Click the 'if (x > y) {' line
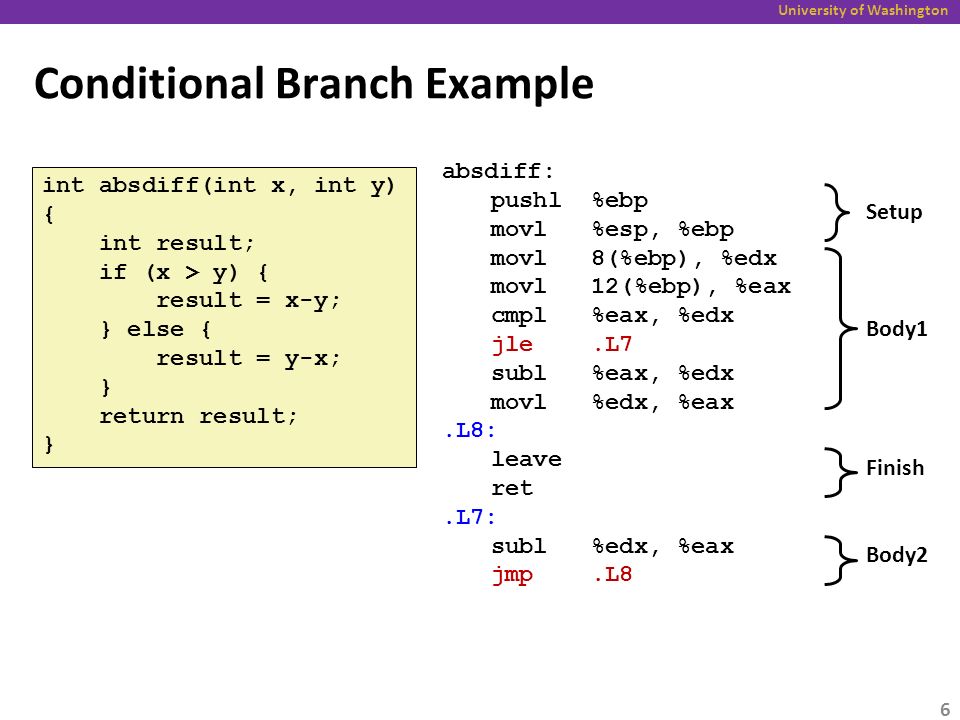Screen dimensions: 960x720 pos(184,272)
